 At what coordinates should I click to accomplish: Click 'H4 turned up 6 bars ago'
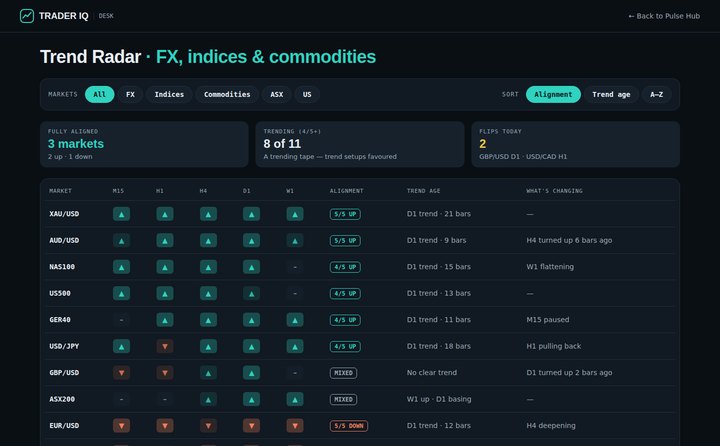[x=569, y=241]
